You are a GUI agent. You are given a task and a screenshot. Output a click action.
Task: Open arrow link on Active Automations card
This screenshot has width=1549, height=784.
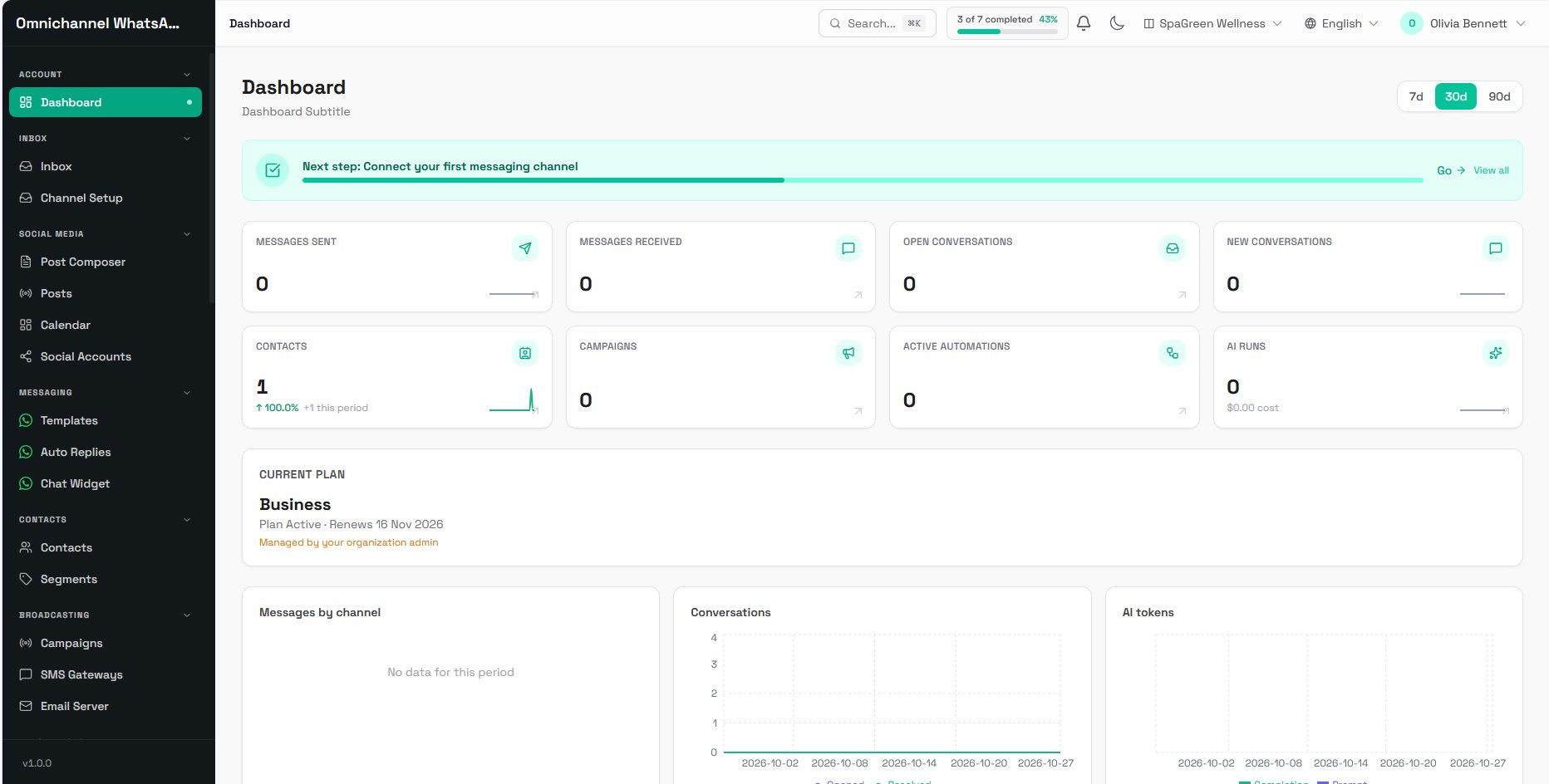pyautogui.click(x=1183, y=411)
